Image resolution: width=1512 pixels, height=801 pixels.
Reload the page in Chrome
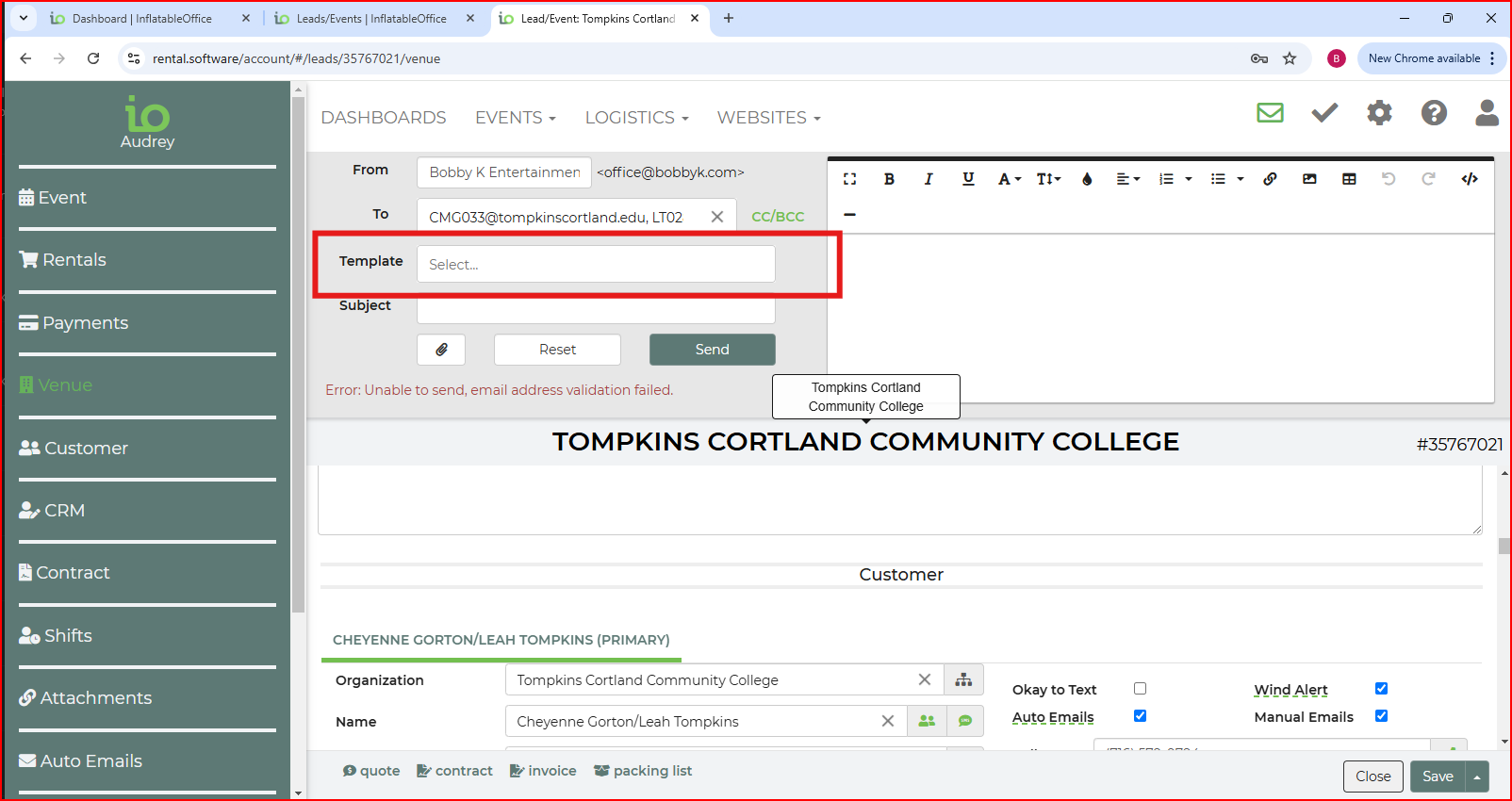point(93,58)
